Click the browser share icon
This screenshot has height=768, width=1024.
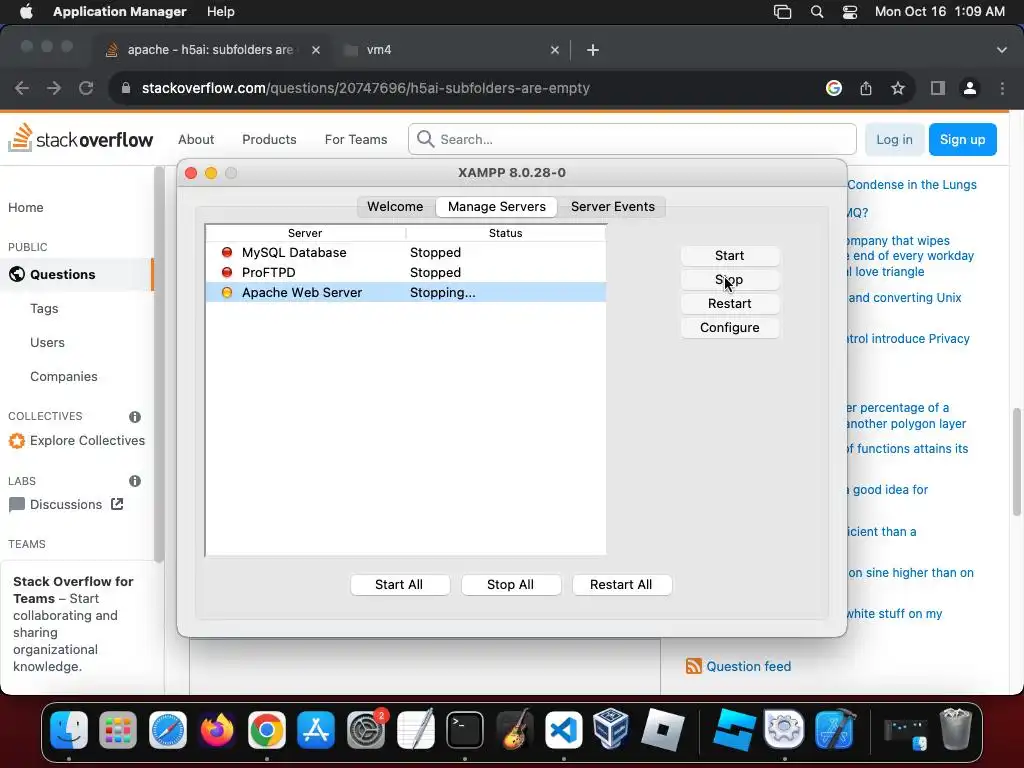(866, 88)
